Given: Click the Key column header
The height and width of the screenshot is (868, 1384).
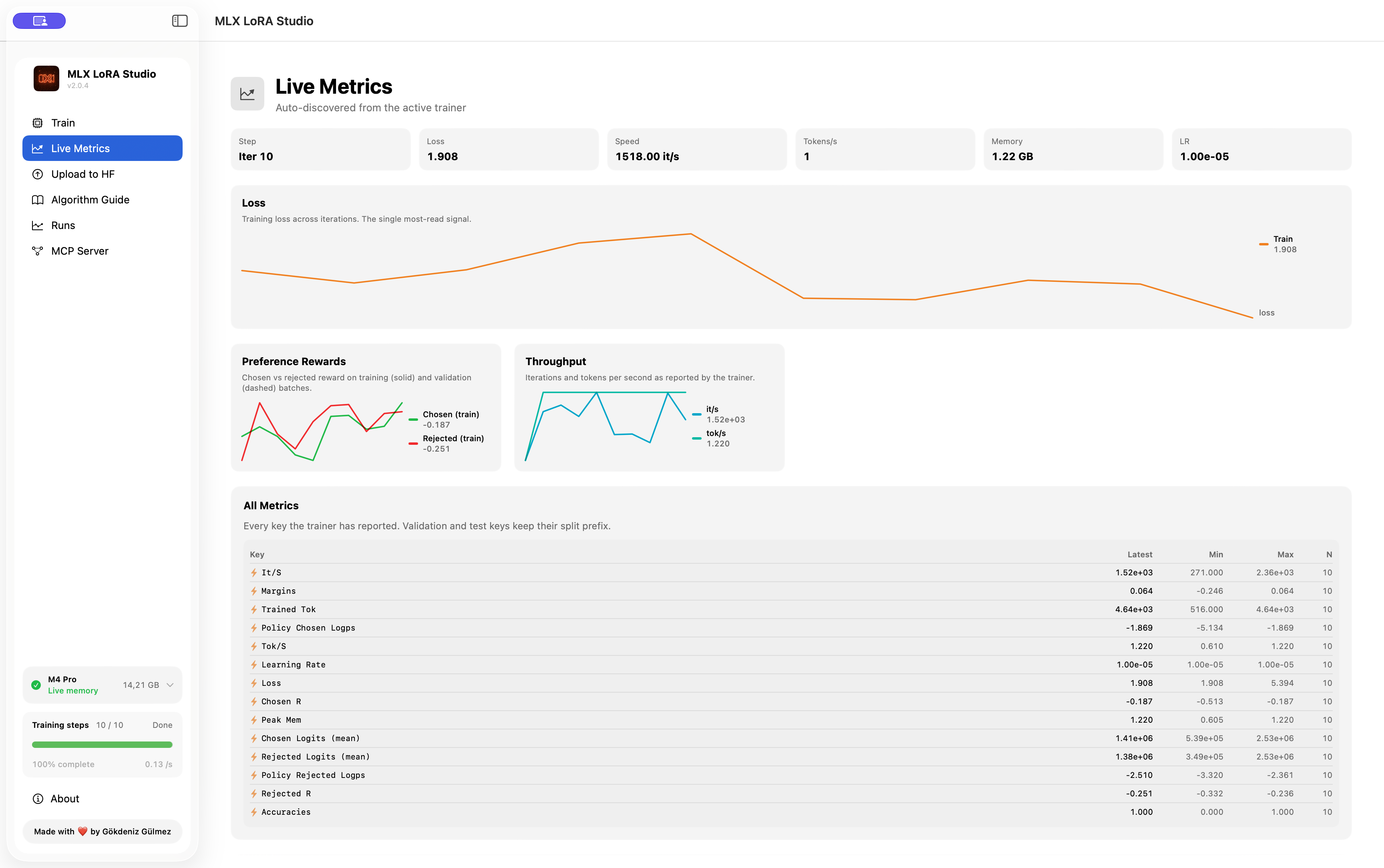Looking at the screenshot, I should point(257,555).
